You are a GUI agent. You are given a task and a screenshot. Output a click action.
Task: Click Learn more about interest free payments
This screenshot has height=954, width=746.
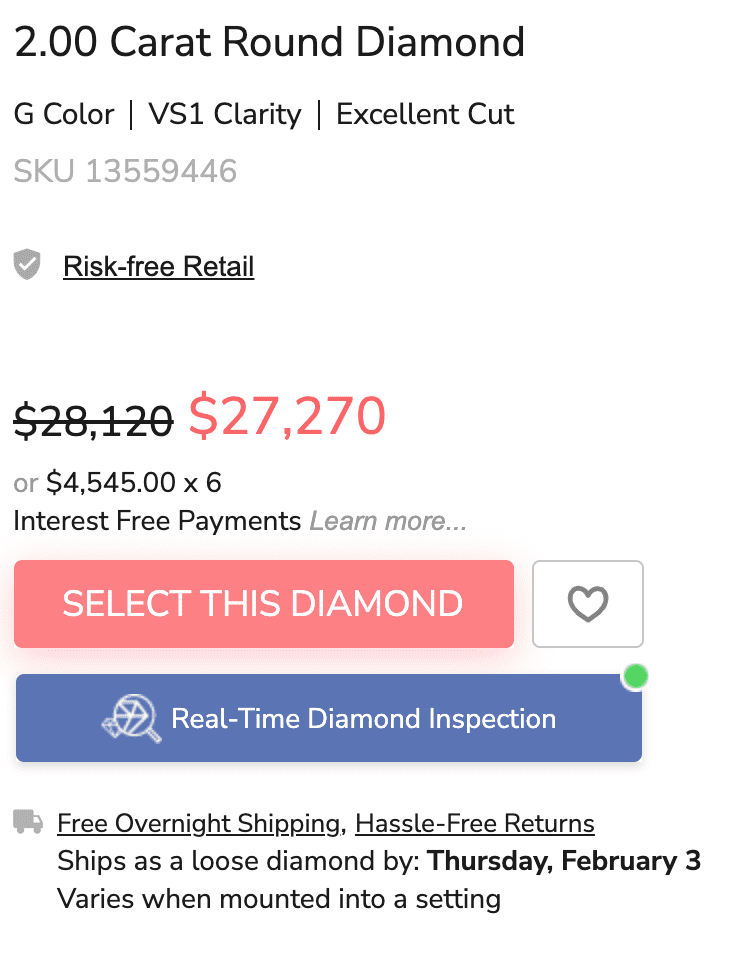tap(388, 521)
